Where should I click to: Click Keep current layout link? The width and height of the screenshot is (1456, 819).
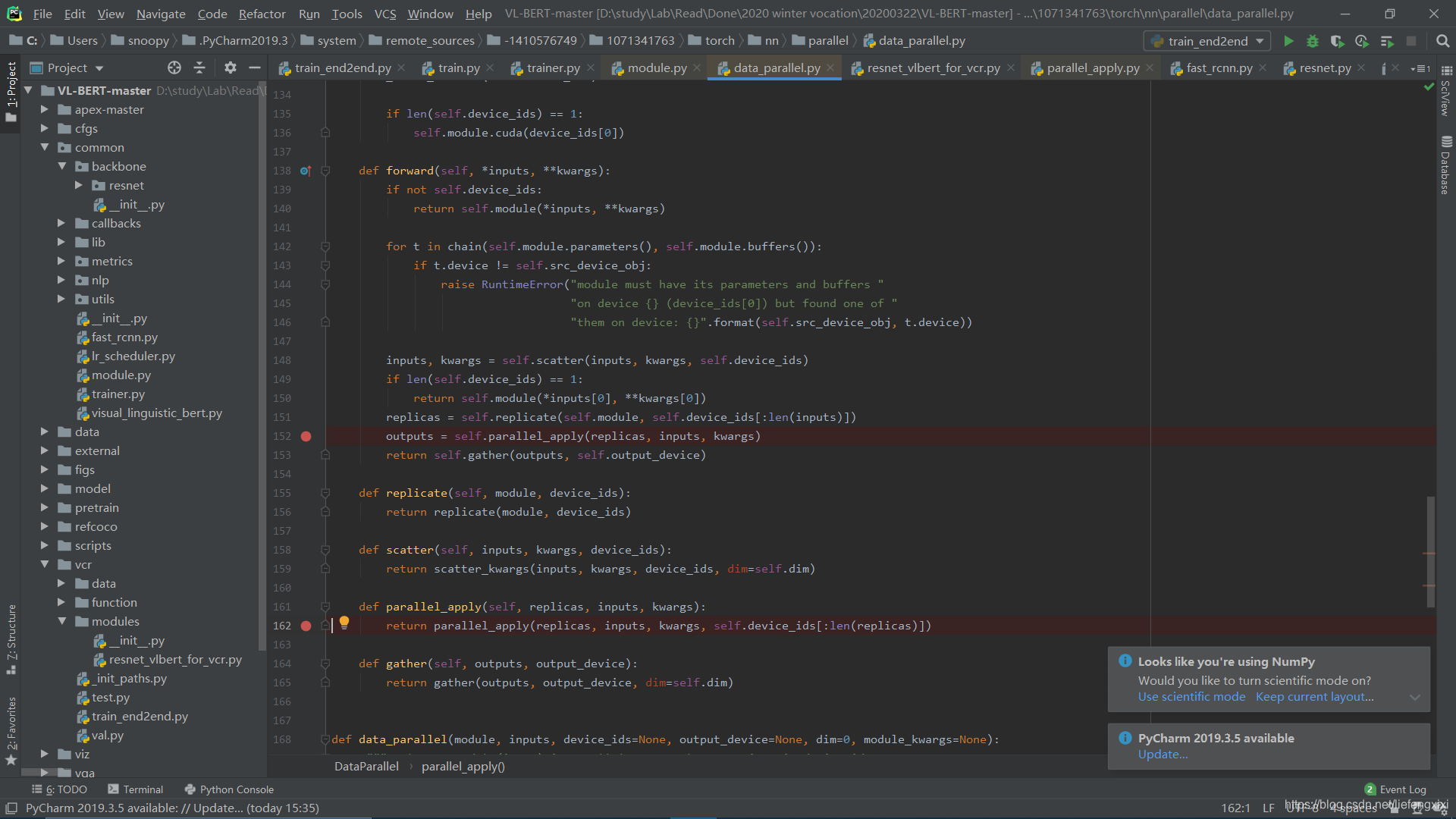pyautogui.click(x=1314, y=697)
